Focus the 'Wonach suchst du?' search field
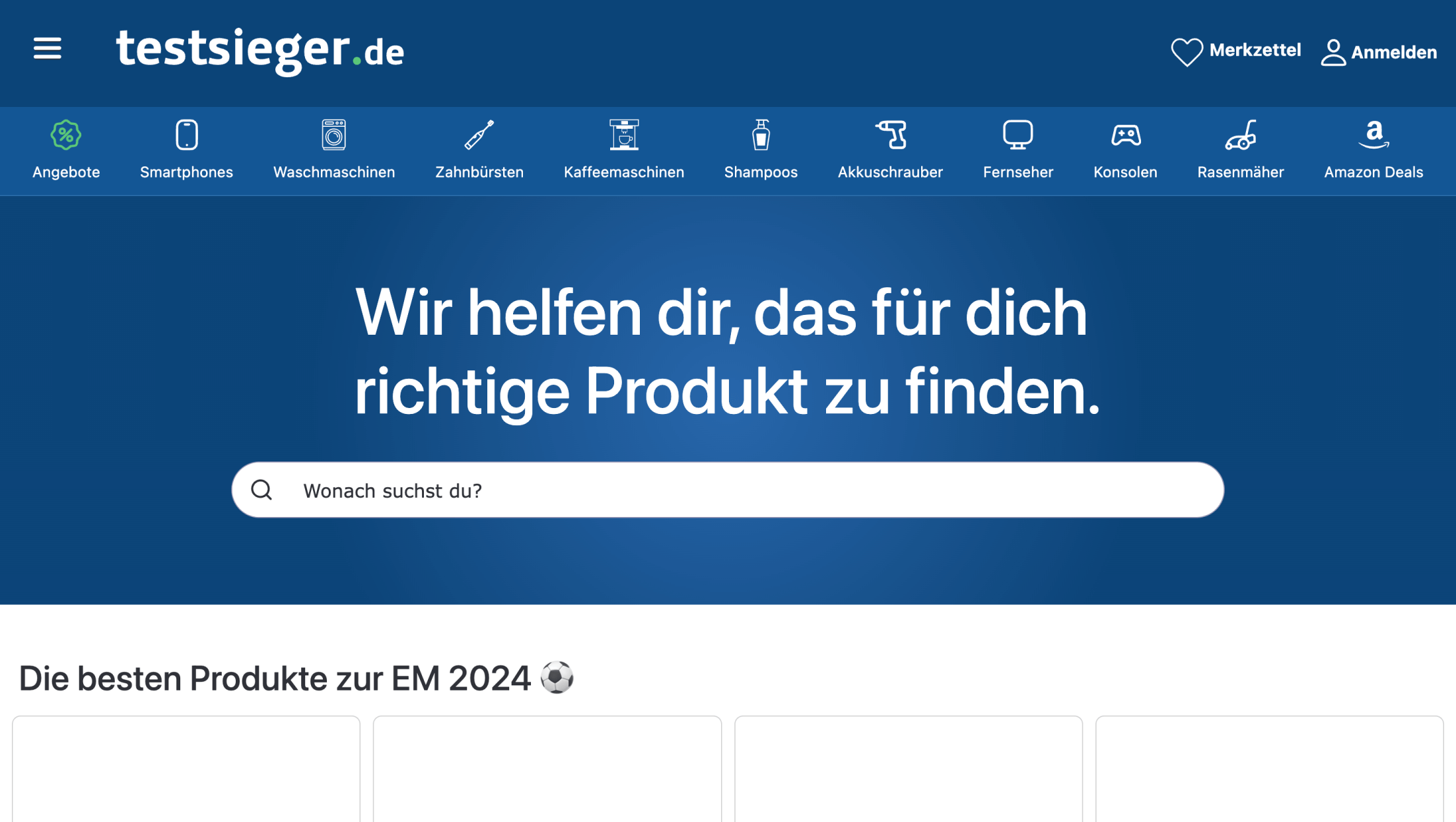Image resolution: width=1456 pixels, height=822 pixels. click(728, 489)
